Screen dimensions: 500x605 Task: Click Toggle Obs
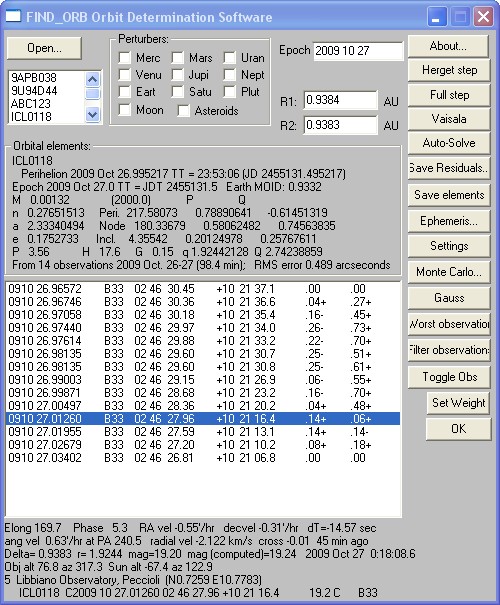click(x=449, y=377)
